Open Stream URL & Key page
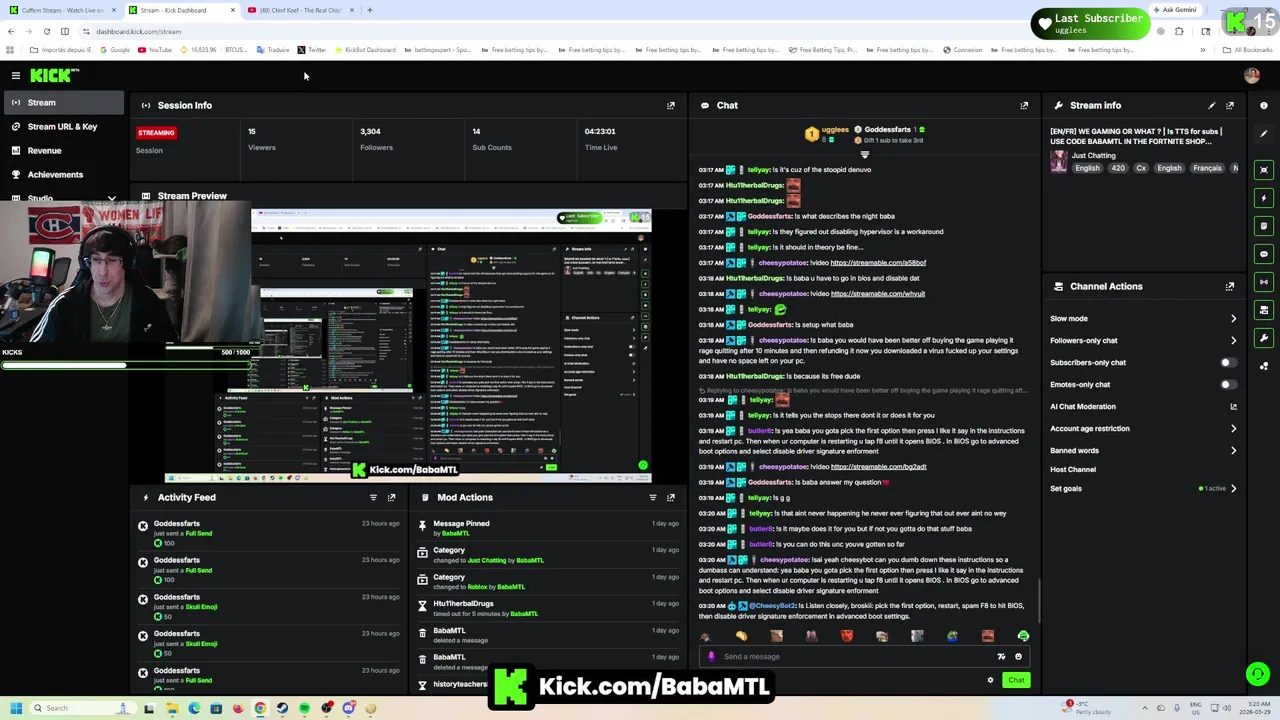1280x720 pixels. [62, 127]
